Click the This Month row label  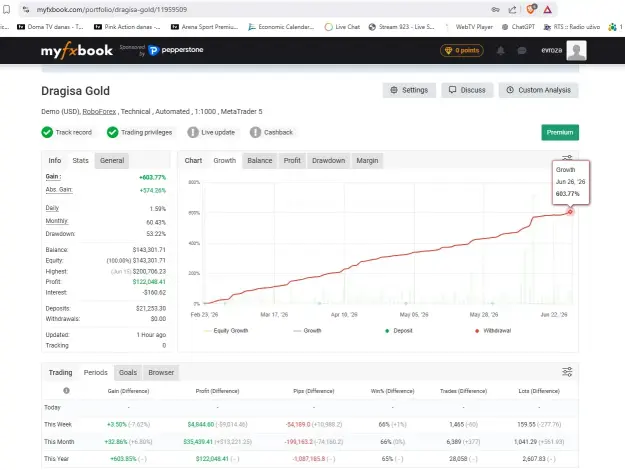(59, 442)
